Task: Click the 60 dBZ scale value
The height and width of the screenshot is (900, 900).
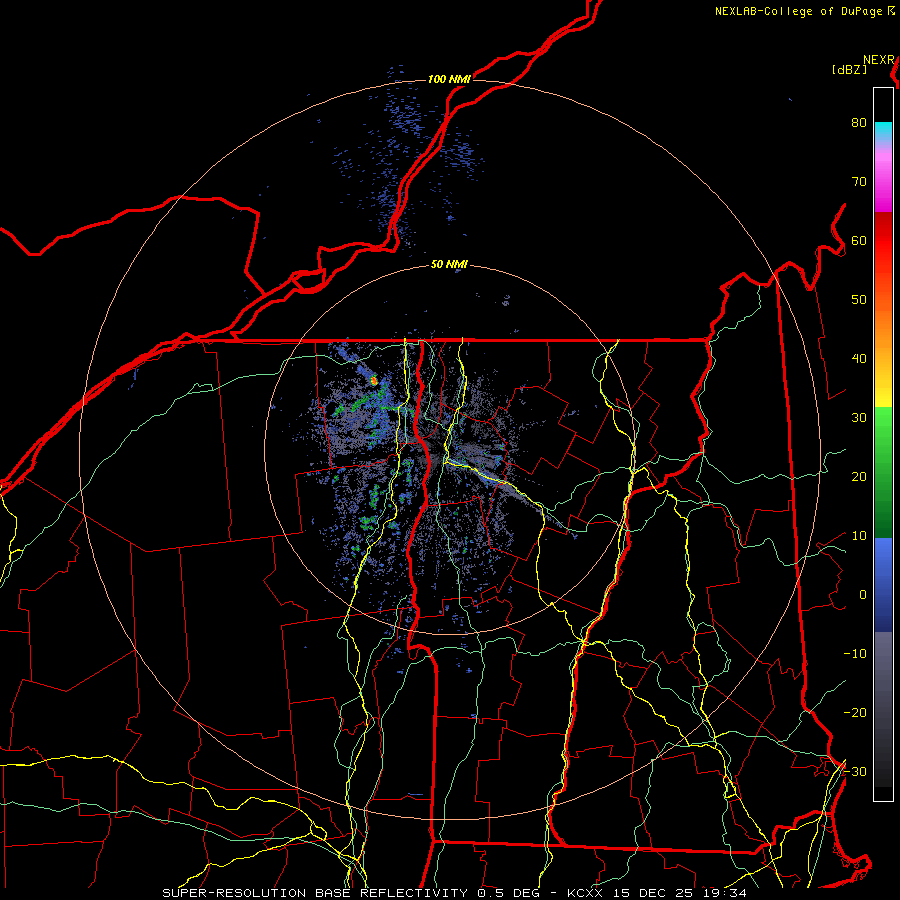Action: click(859, 240)
